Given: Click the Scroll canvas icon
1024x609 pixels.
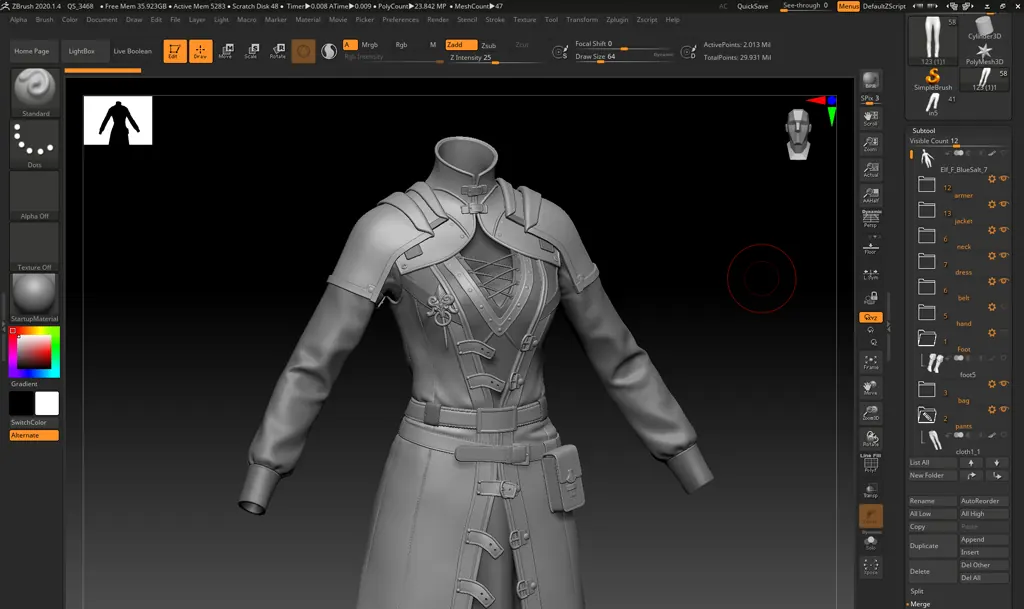Looking at the screenshot, I should [871, 118].
